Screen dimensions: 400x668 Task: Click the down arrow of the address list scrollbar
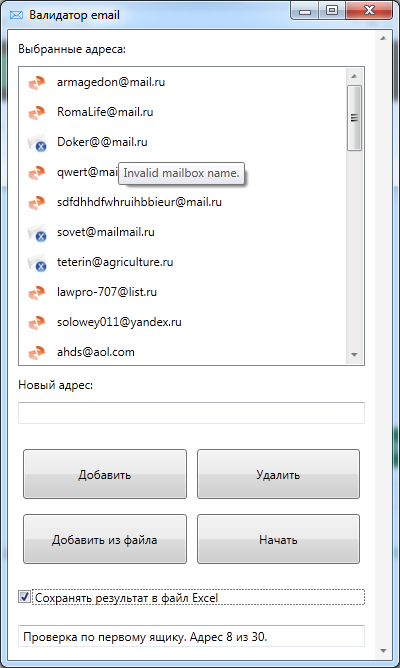(354, 354)
